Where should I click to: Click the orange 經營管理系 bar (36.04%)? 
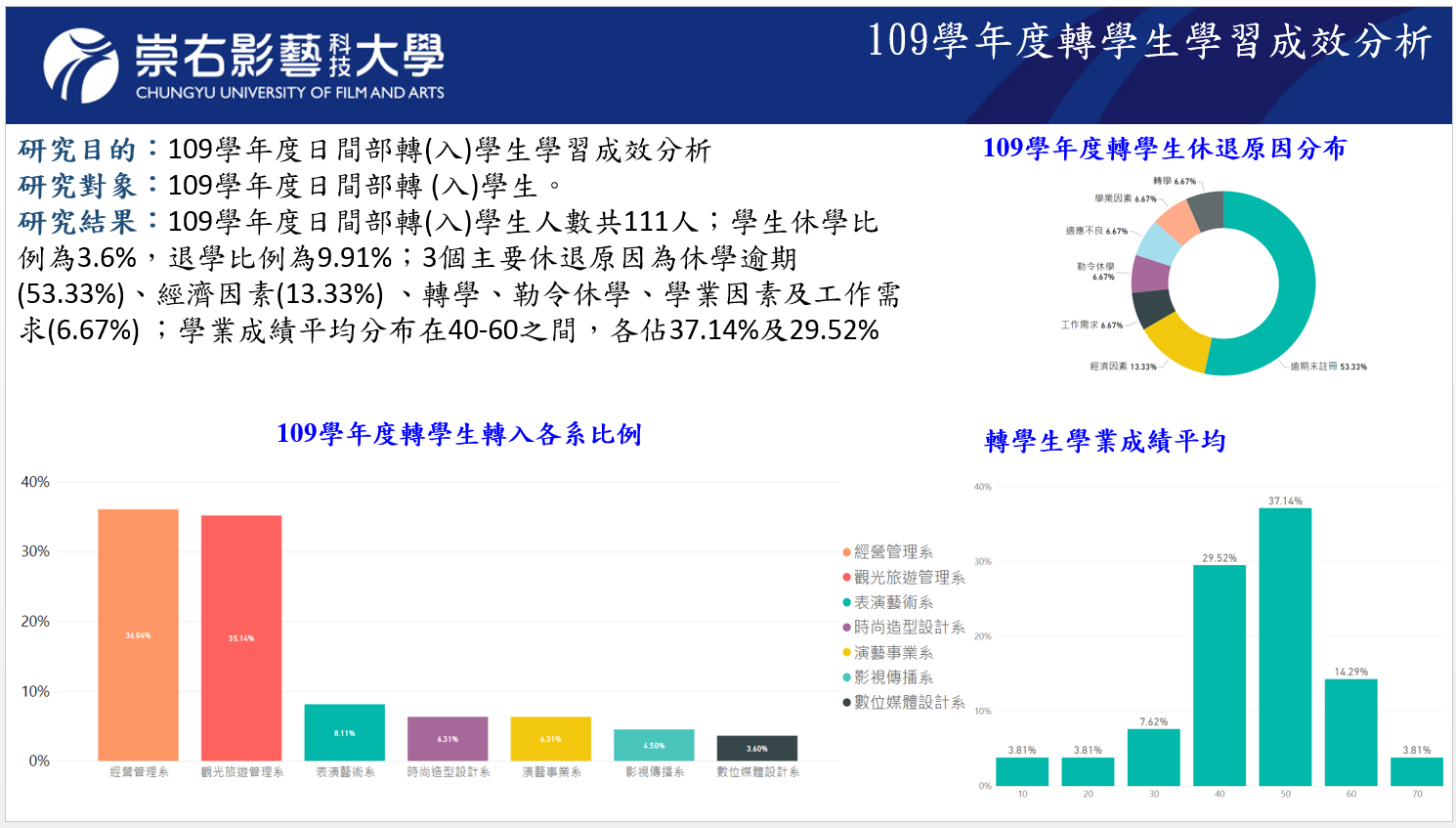(138, 634)
